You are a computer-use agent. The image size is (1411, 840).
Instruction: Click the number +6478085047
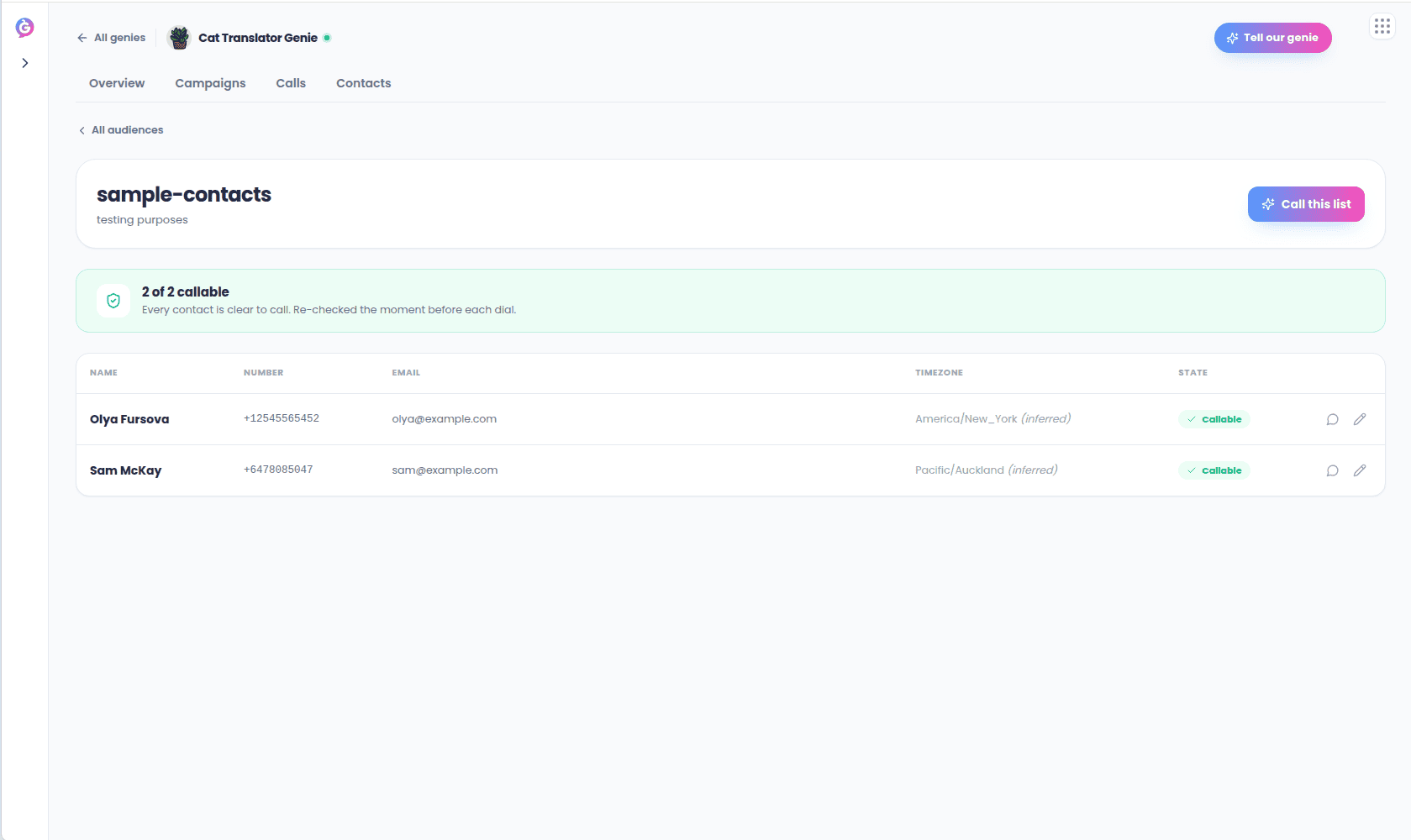coord(278,470)
